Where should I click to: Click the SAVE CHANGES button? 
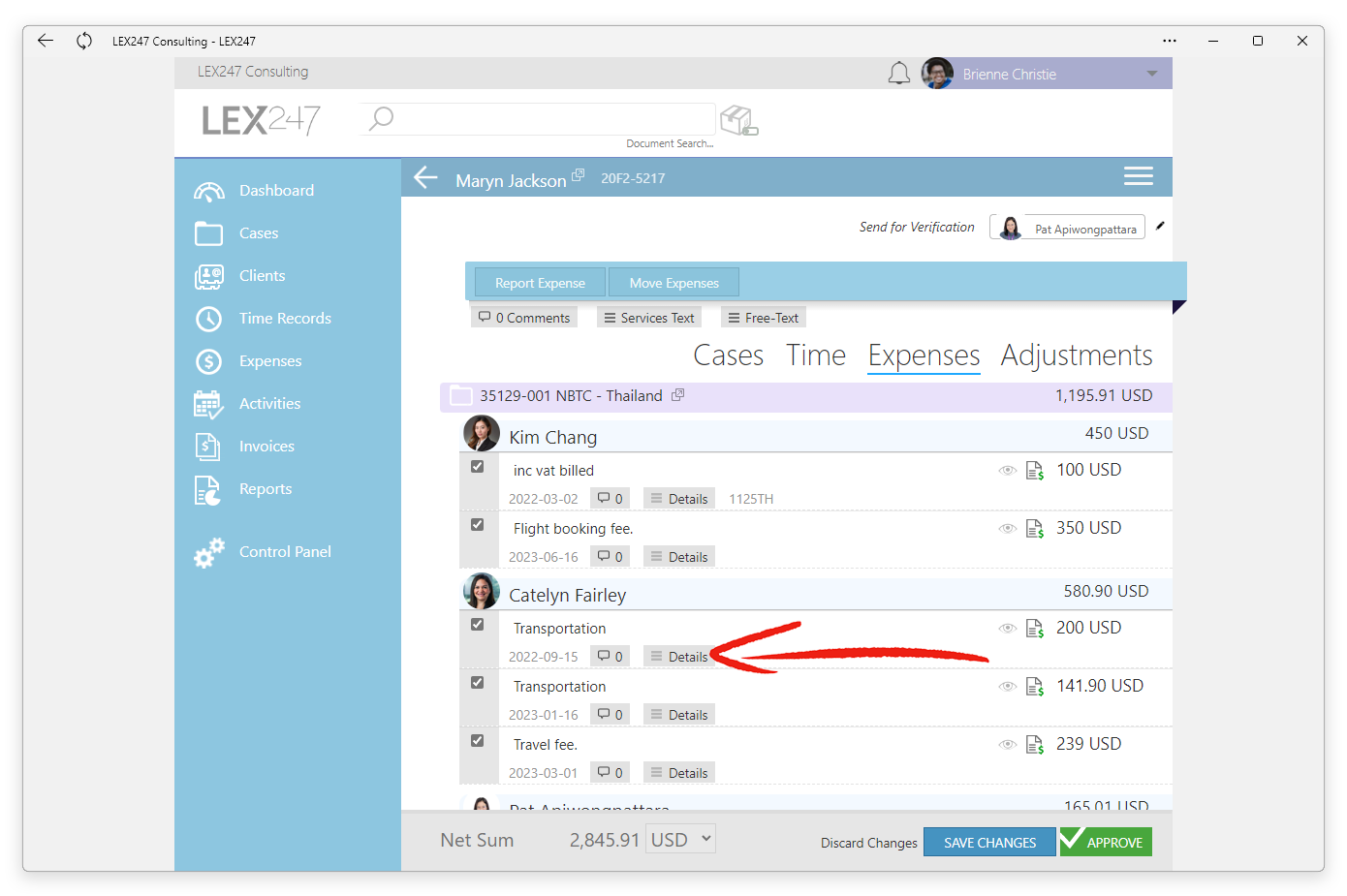click(989, 842)
